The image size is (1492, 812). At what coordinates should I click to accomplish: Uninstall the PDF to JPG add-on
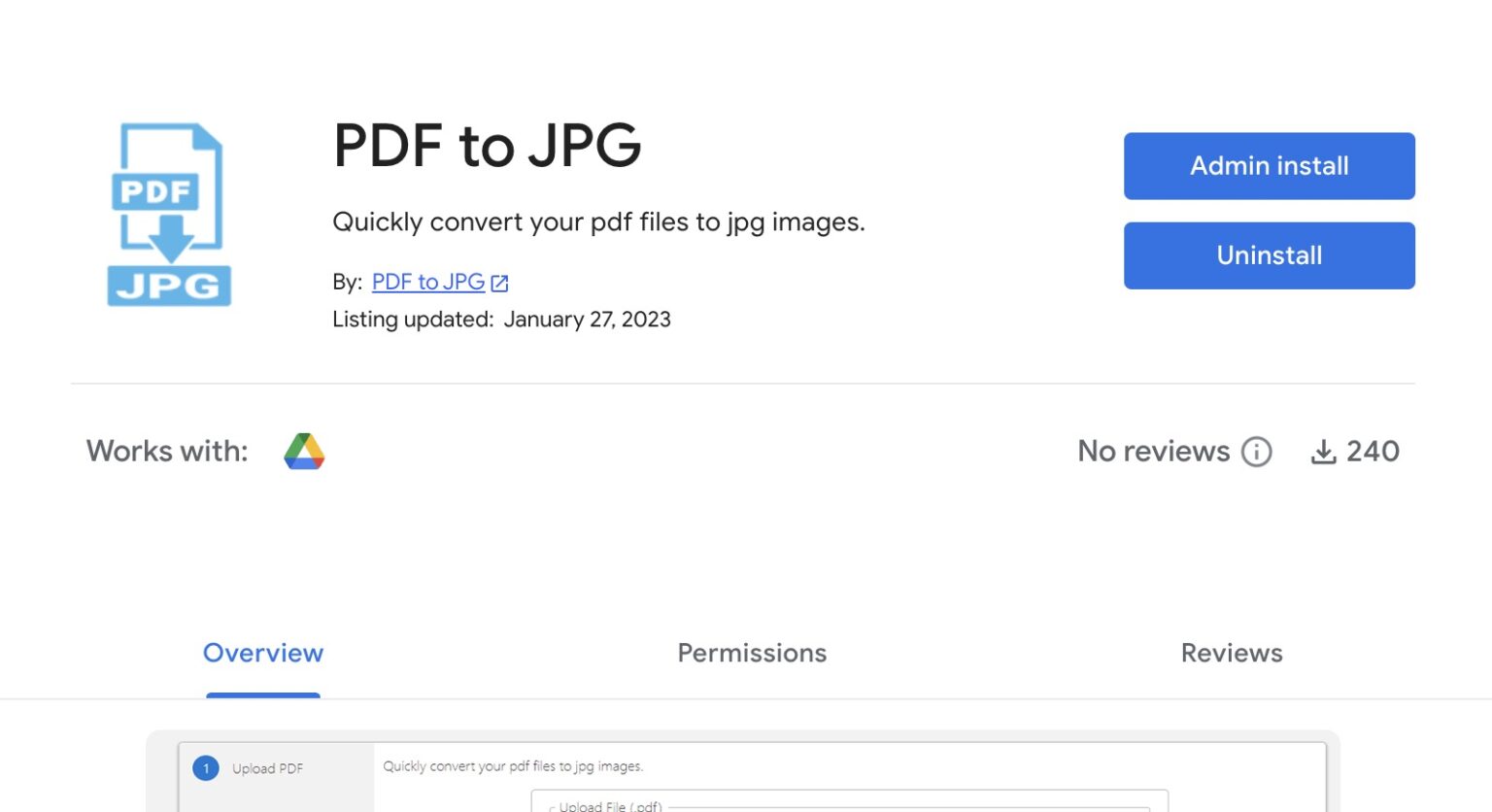coord(1269,255)
